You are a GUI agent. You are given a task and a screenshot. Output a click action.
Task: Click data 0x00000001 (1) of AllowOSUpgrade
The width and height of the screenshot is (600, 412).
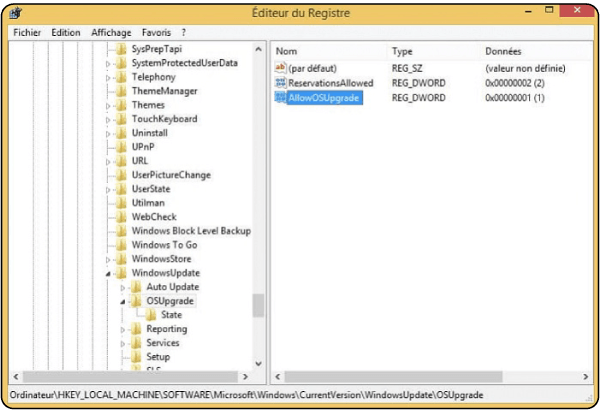(x=515, y=98)
